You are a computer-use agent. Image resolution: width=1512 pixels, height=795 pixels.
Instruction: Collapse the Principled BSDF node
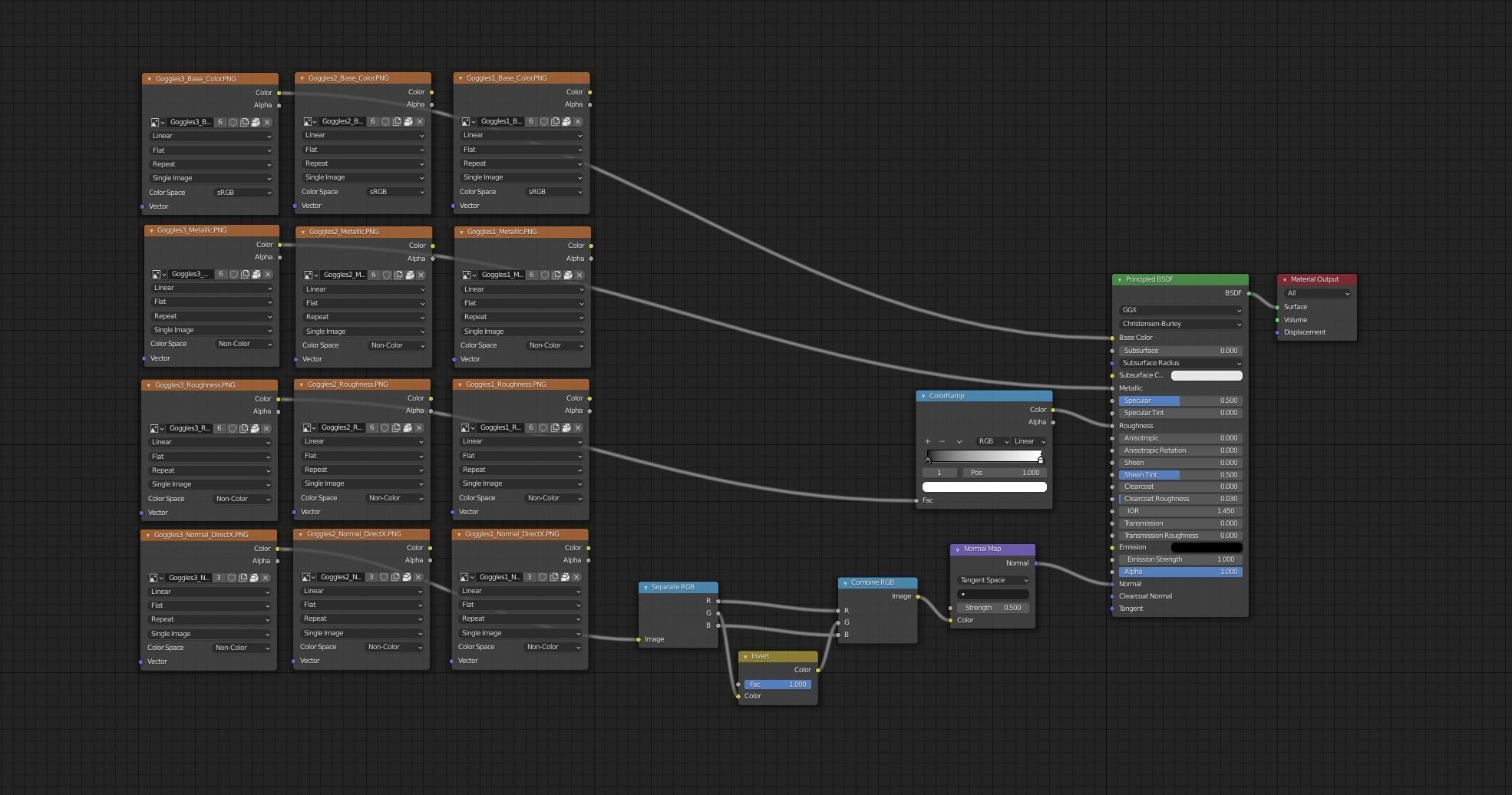[x=1120, y=279]
